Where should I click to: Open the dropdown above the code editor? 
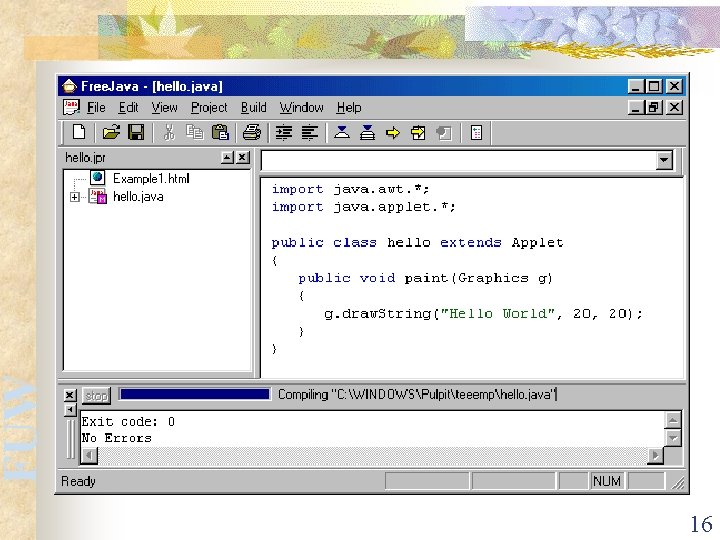[x=664, y=160]
